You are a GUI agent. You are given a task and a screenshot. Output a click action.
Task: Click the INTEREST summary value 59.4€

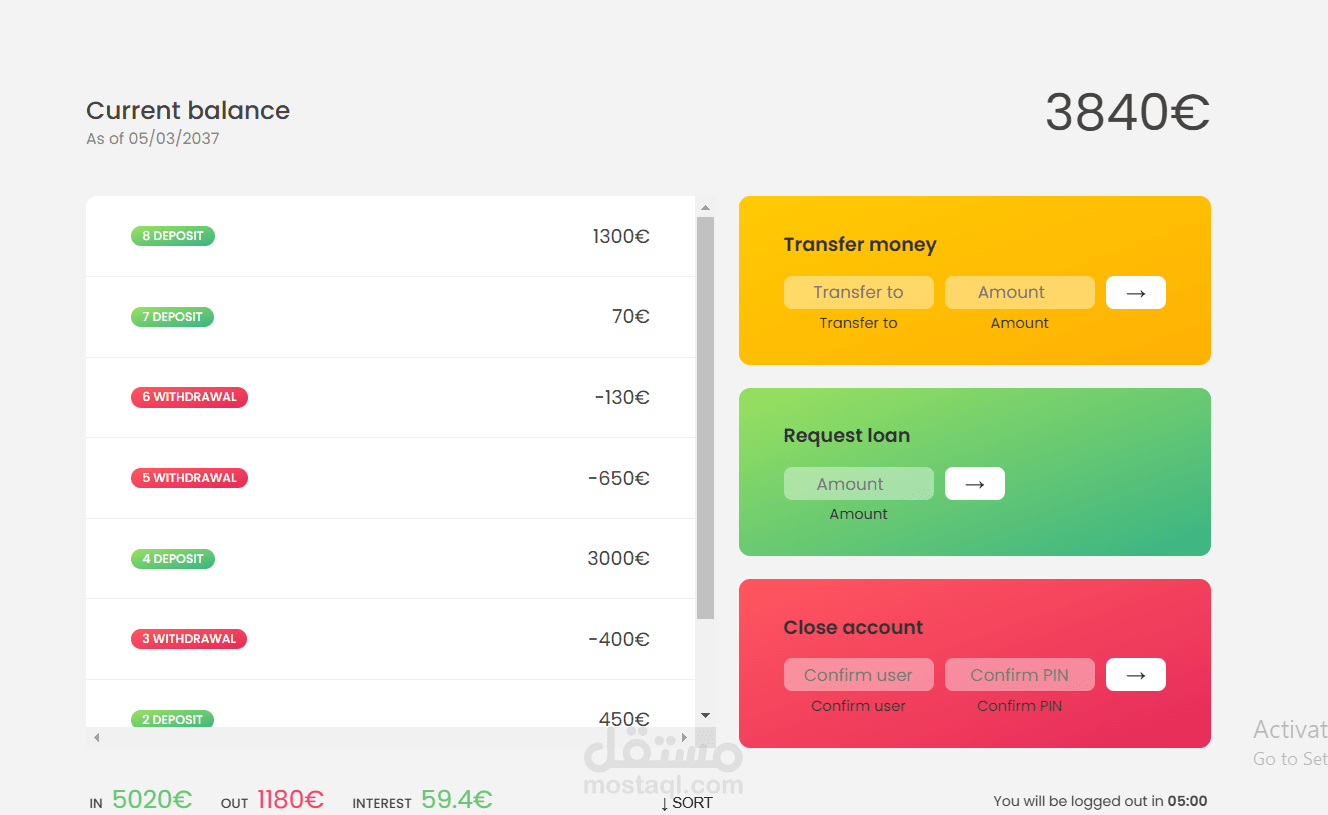tap(457, 800)
